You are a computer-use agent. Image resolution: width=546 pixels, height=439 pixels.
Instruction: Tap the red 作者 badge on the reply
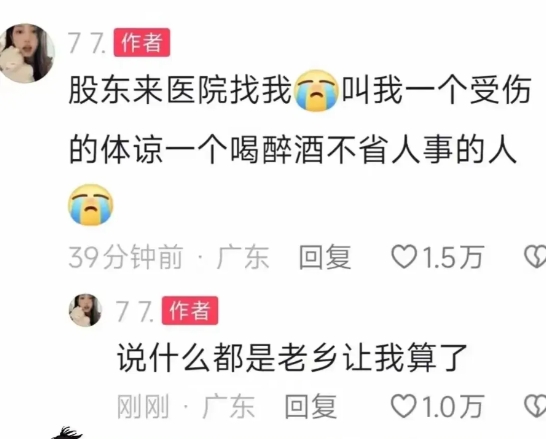click(190, 311)
